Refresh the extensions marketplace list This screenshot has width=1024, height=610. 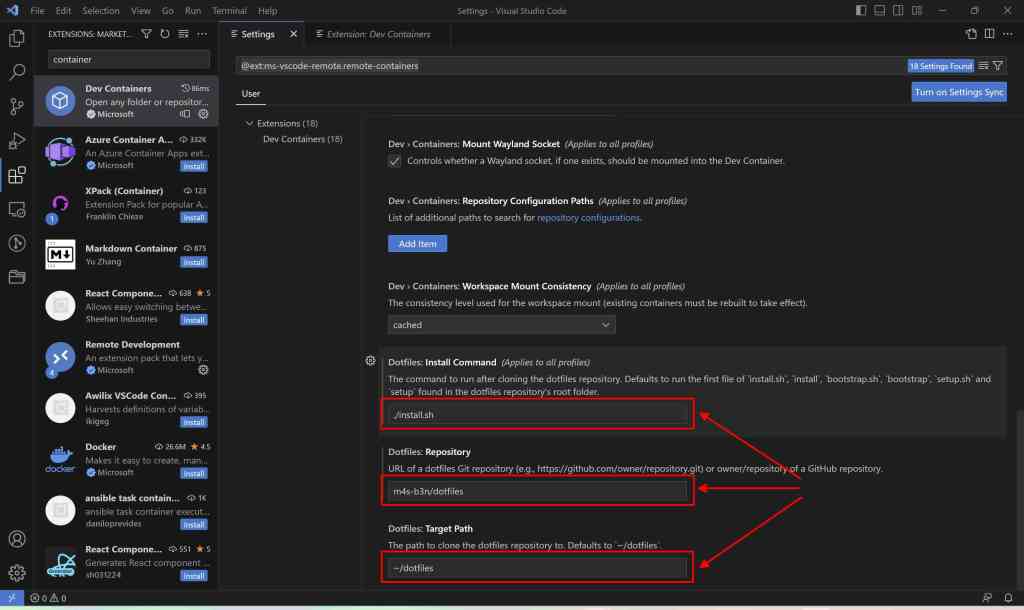(x=165, y=34)
